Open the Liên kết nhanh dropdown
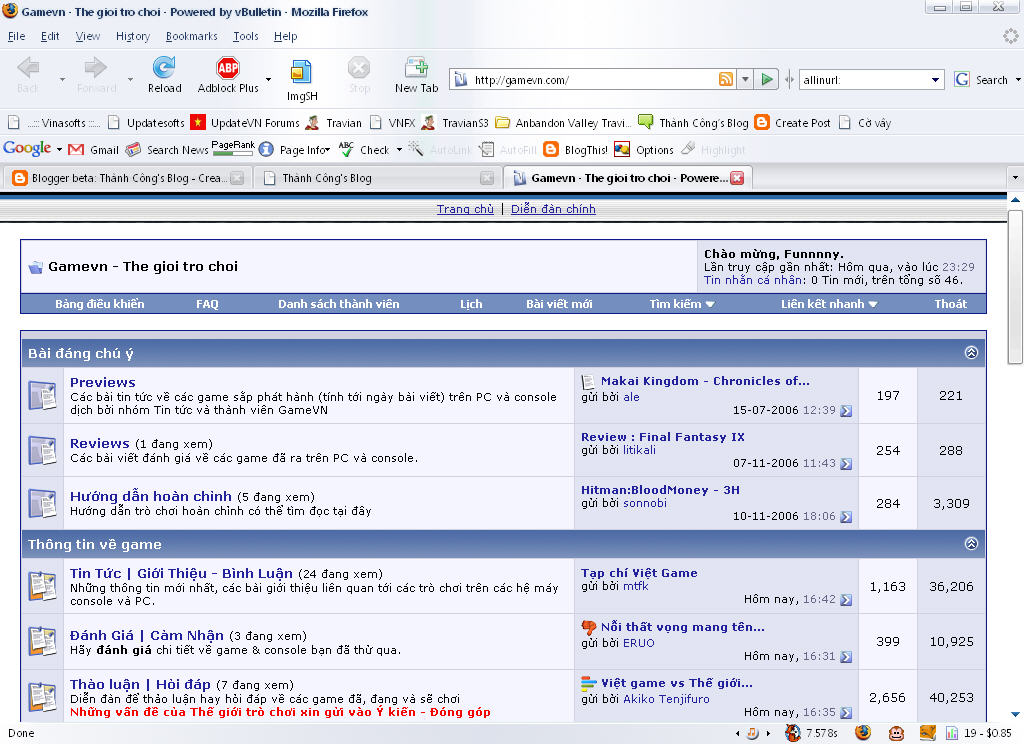This screenshot has width=1024, height=744. (828, 304)
